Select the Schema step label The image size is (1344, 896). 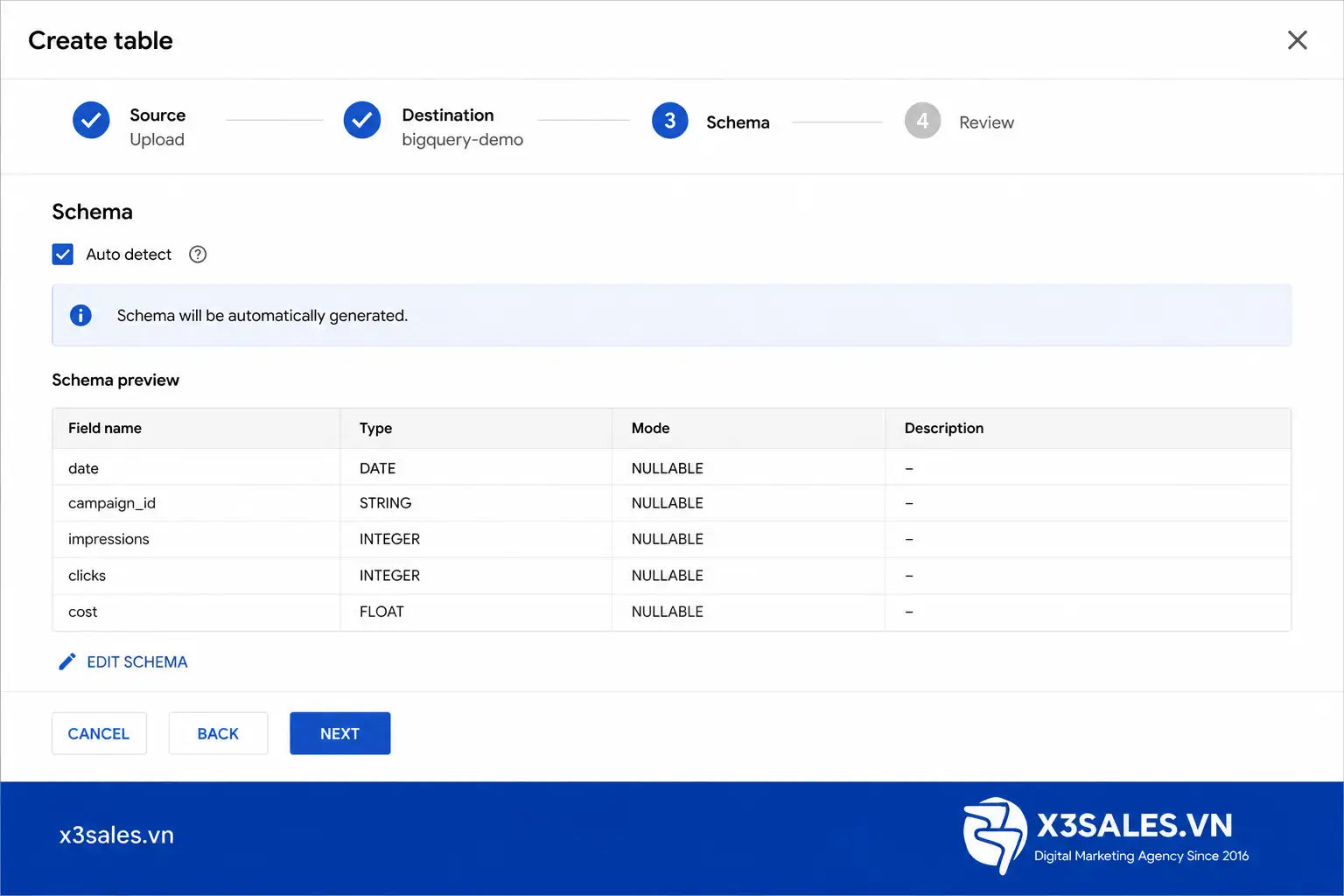click(x=738, y=122)
